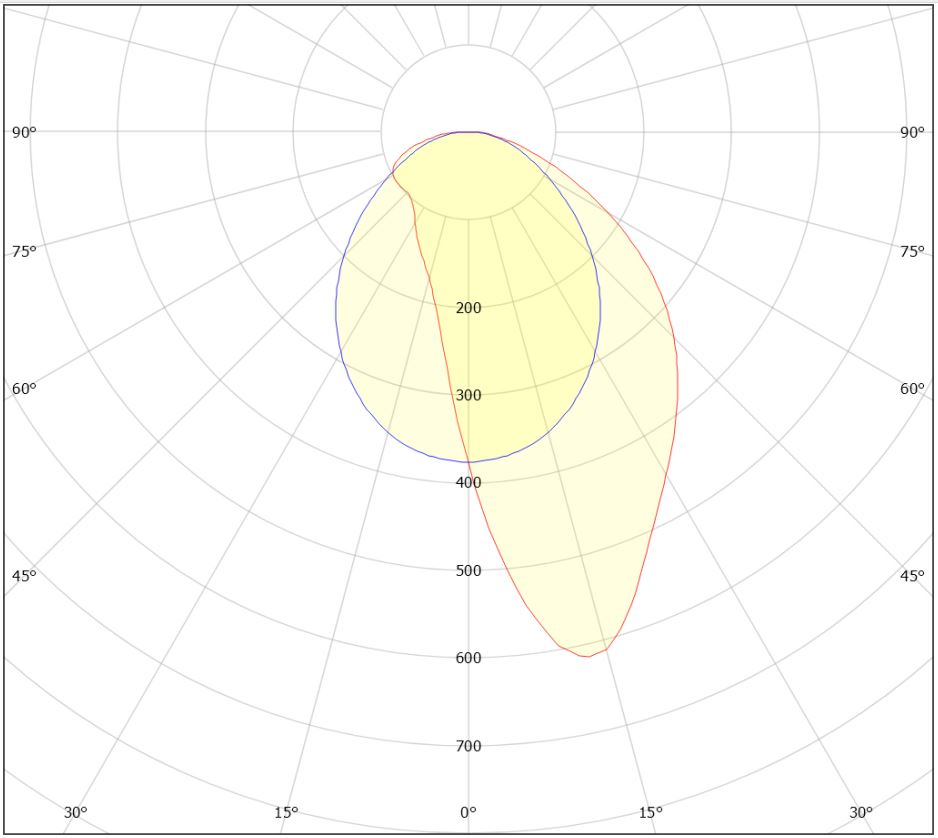Click the bottom-left 30° angle label
Screen dimensions: 938x838
coord(76,812)
